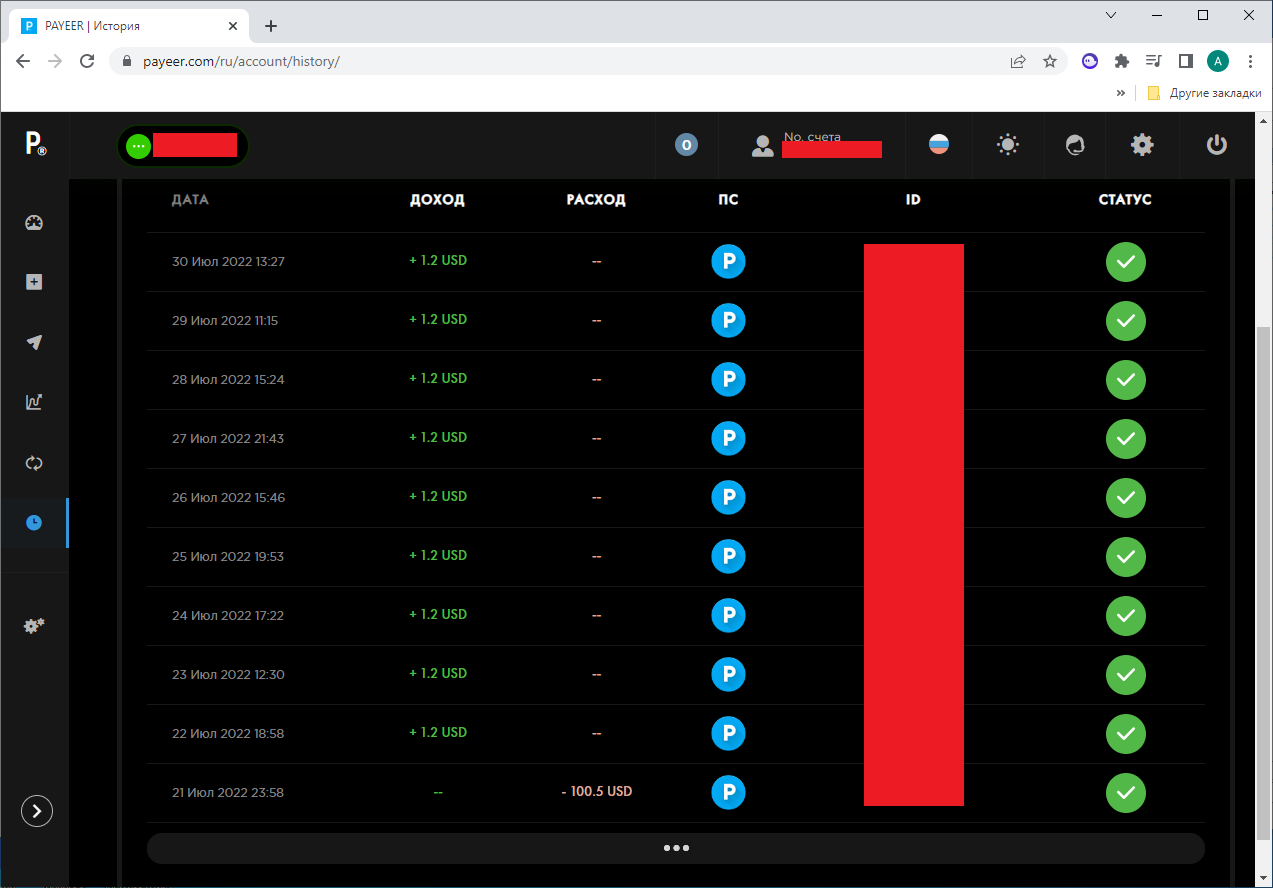Click status checkmark for 24 Июл 2022 row
The width and height of the screenshot is (1273, 888).
[x=1126, y=616]
